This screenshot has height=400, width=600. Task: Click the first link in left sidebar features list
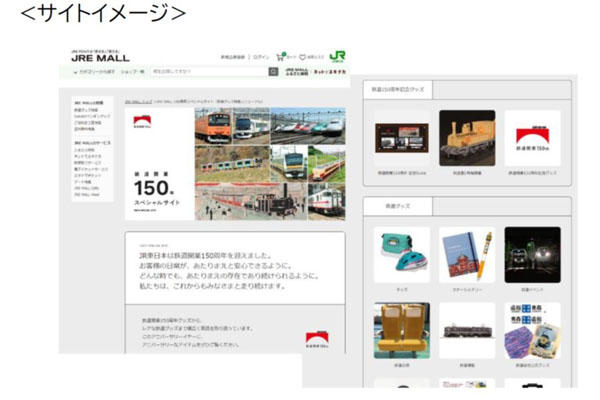(x=86, y=110)
